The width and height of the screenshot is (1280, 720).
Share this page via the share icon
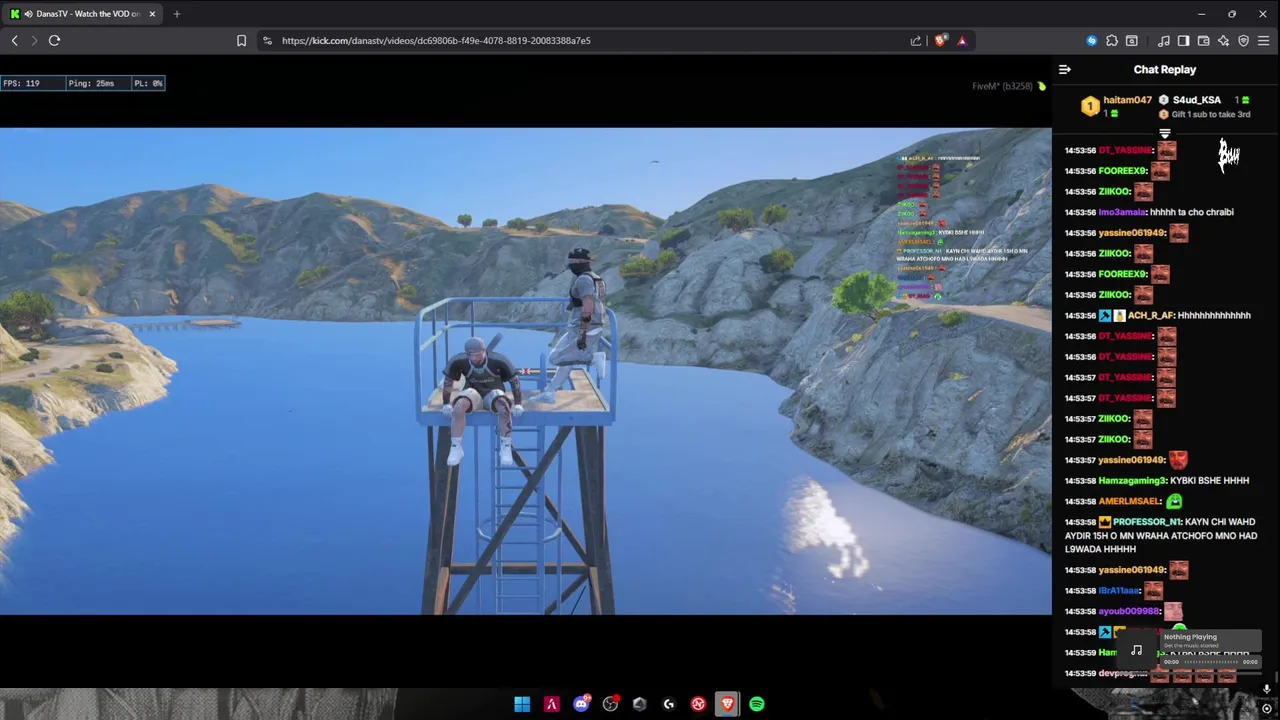coord(916,41)
